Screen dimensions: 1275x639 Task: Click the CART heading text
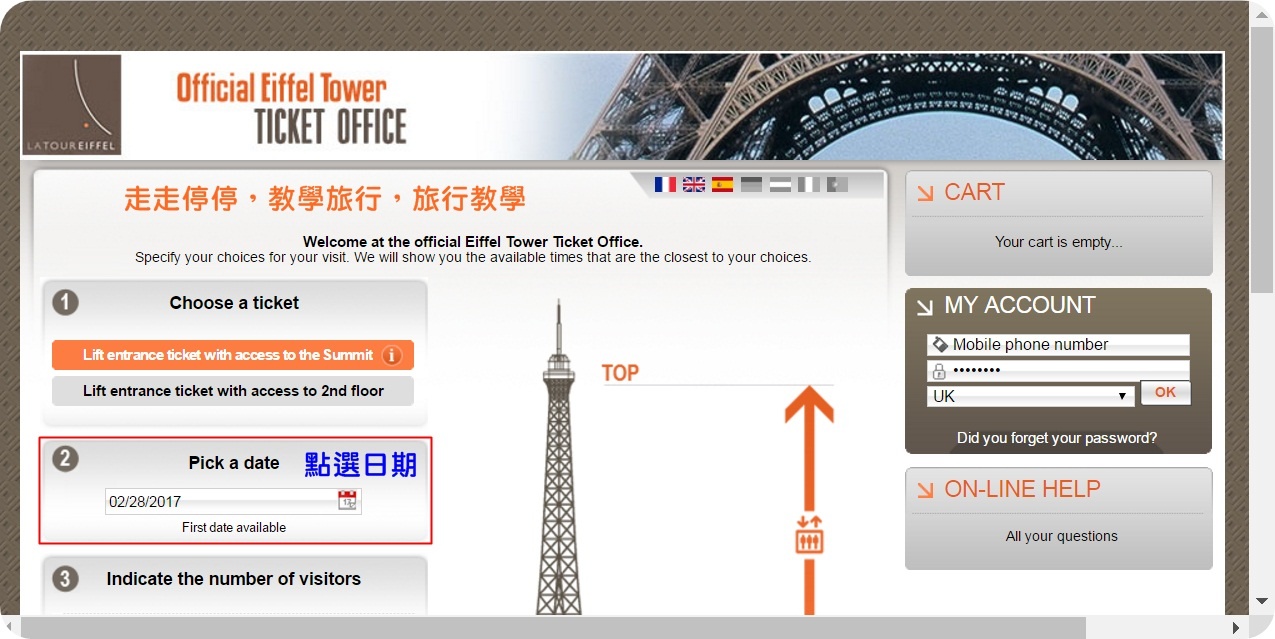coord(975,192)
